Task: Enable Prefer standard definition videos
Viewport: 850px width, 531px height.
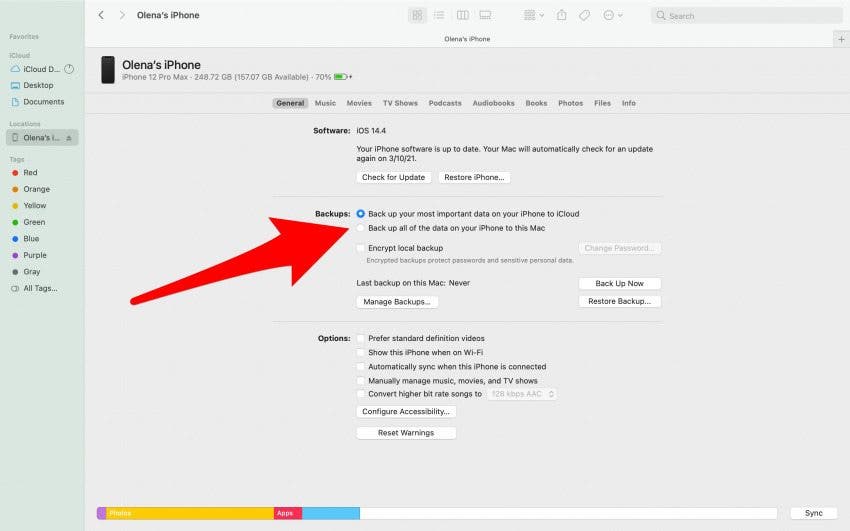Action: (360, 338)
